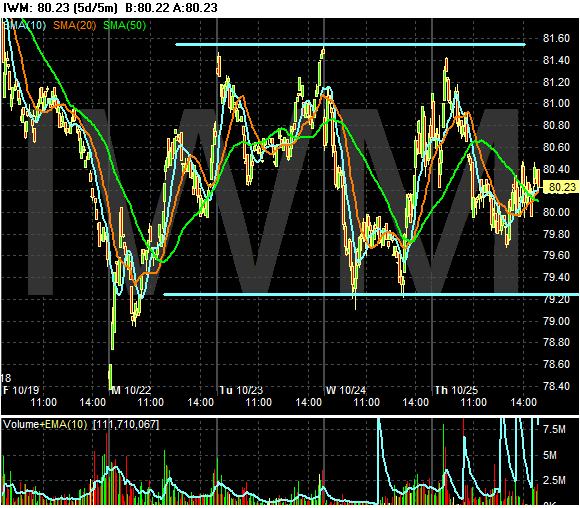This screenshot has height=508, width=580.
Task: Click the W 10/24 date label
Action: [x=345, y=390]
